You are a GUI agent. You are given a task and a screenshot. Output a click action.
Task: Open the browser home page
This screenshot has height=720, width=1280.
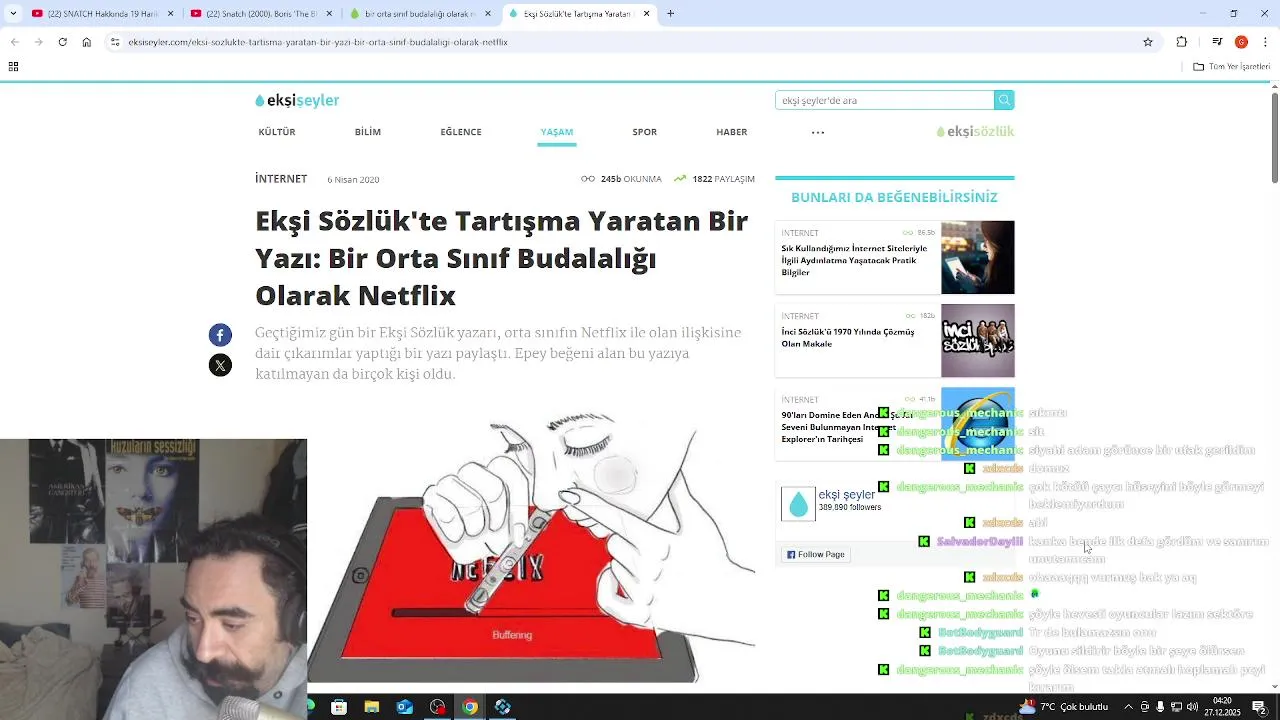[x=86, y=42]
